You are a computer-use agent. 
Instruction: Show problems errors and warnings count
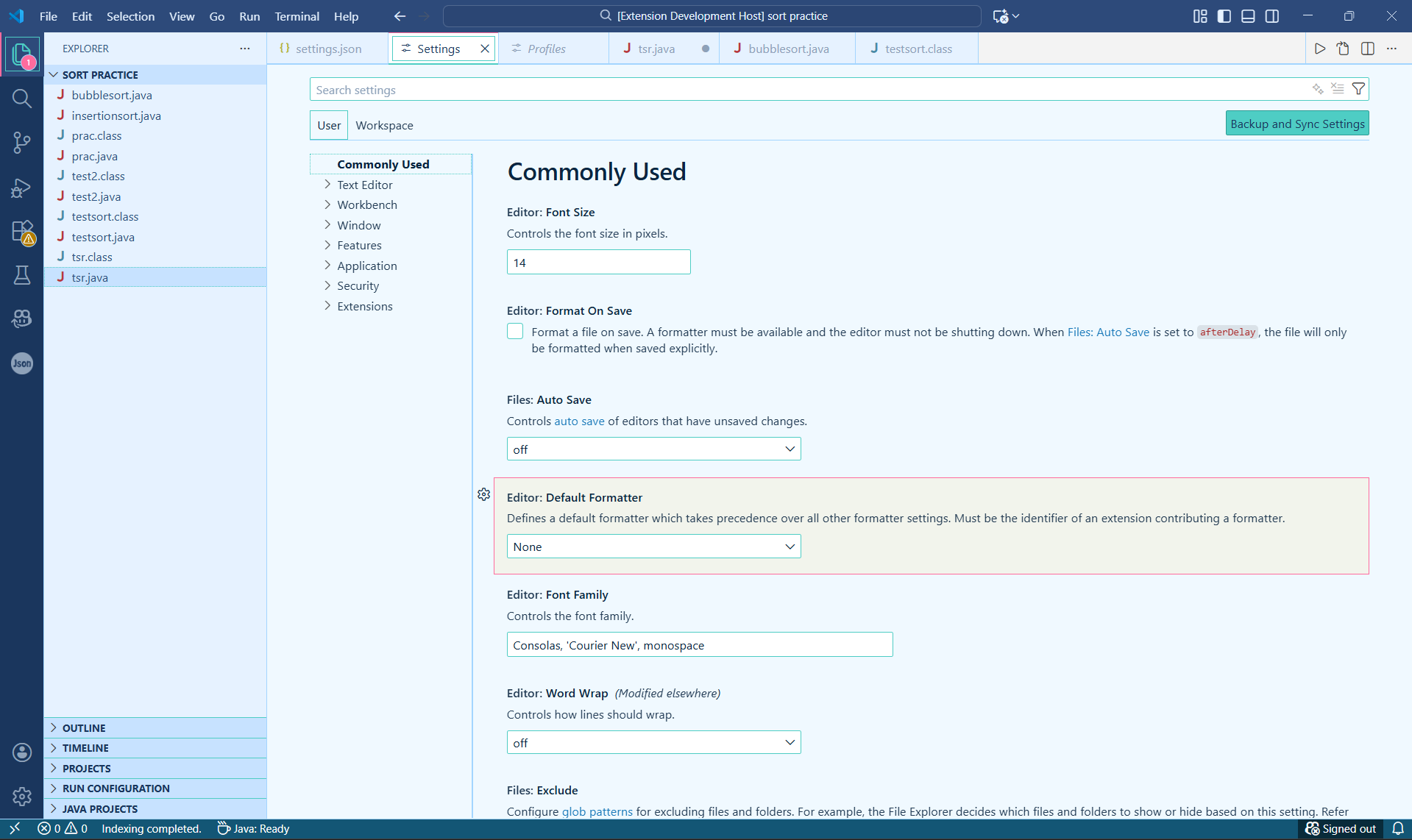63,829
